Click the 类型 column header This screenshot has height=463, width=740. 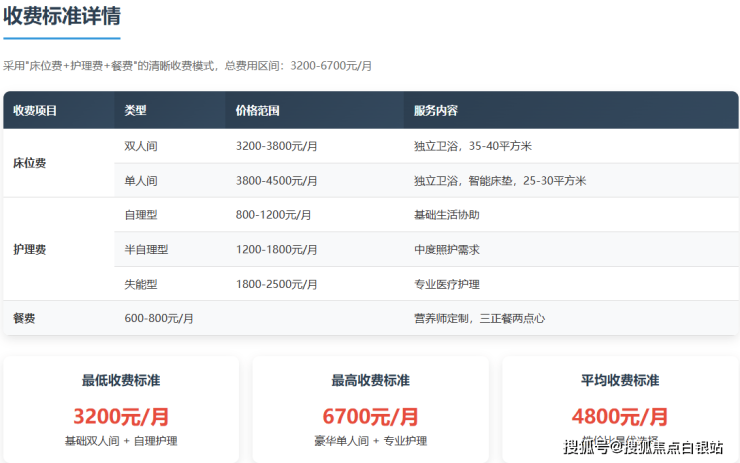pyautogui.click(x=135, y=110)
